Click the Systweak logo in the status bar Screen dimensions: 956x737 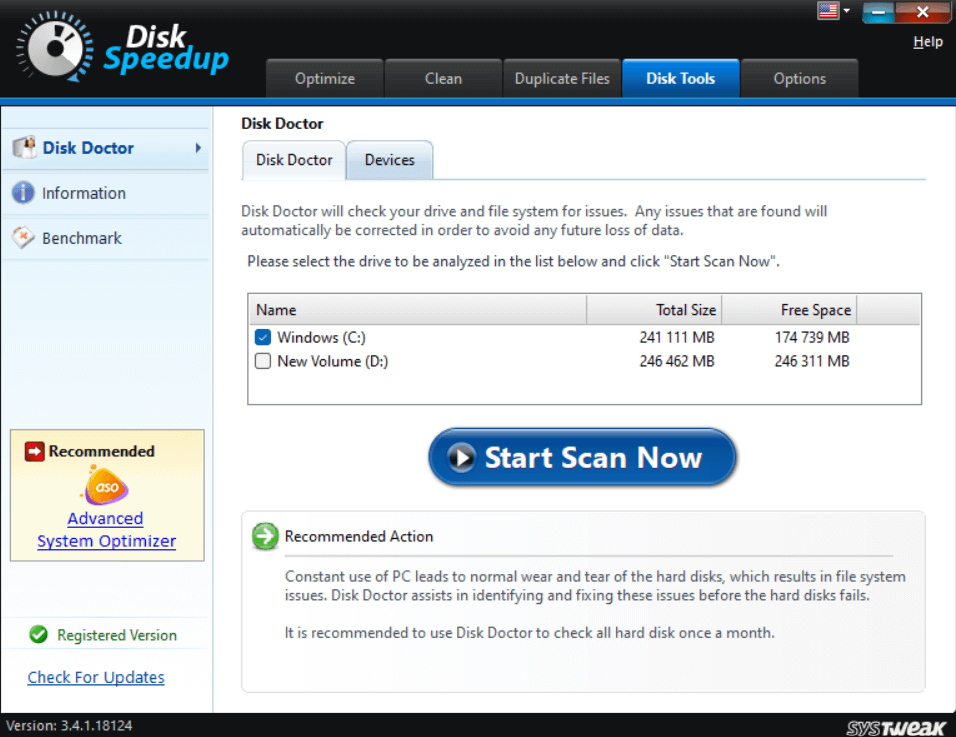tap(897, 727)
